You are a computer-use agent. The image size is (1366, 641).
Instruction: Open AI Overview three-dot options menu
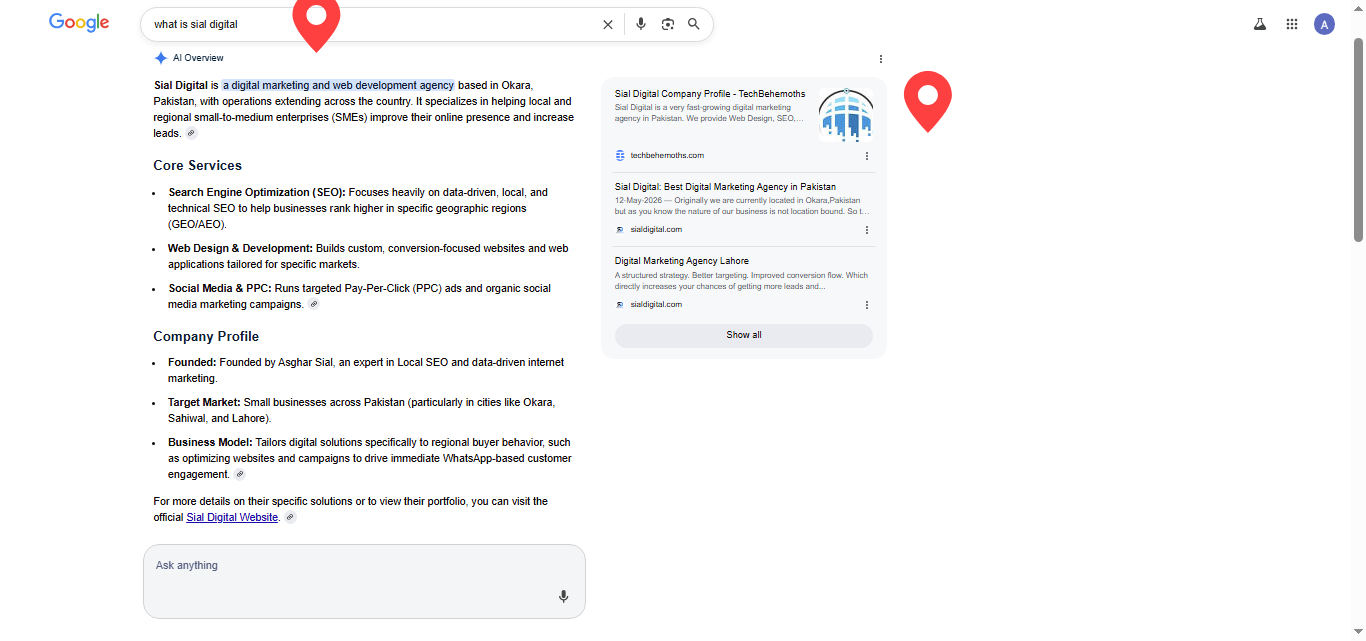[880, 59]
